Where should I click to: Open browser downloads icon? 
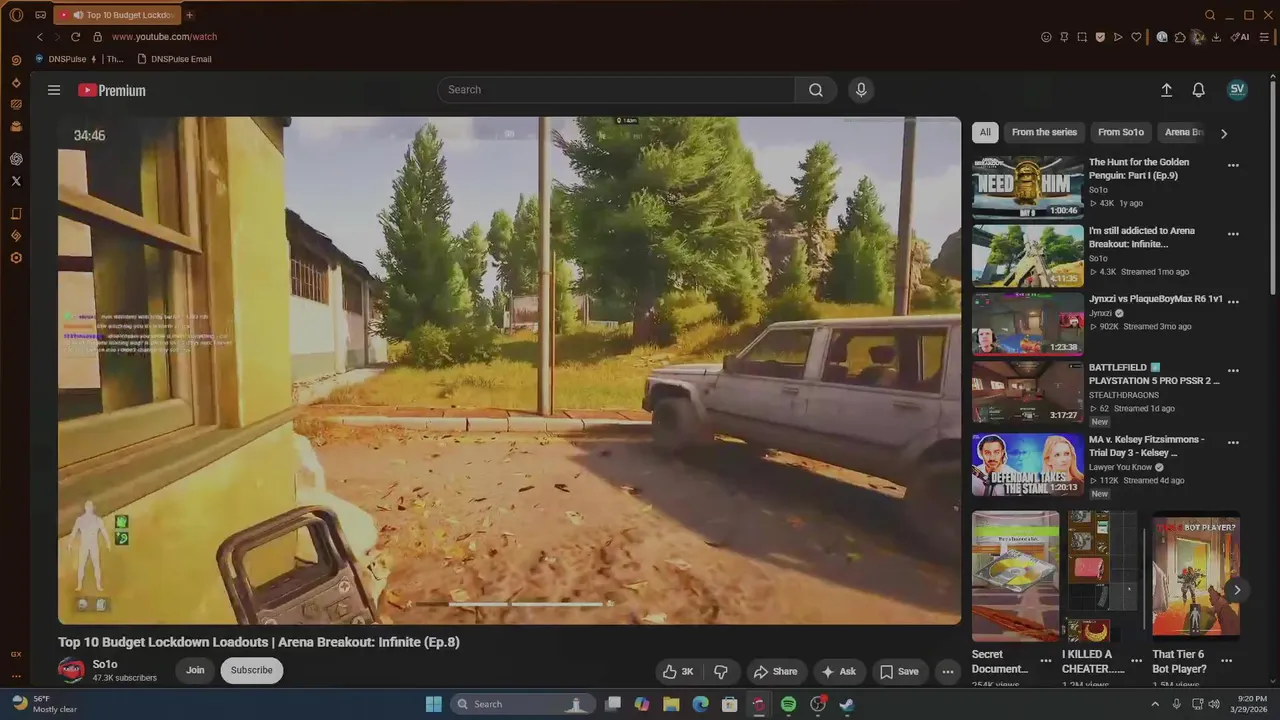point(1216,37)
